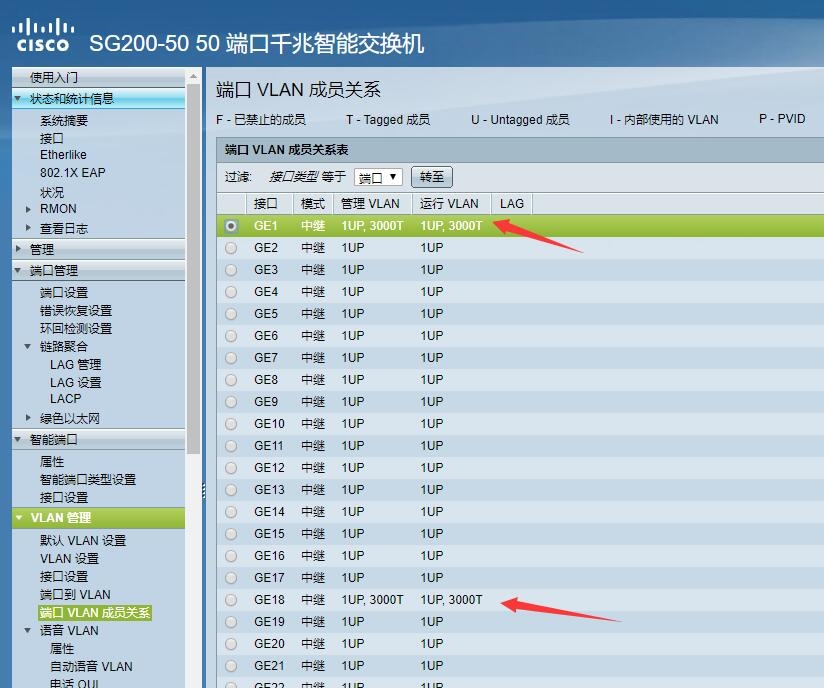The image size is (824, 688).
Task: Click the 转至 button
Action: pyautogui.click(x=431, y=177)
